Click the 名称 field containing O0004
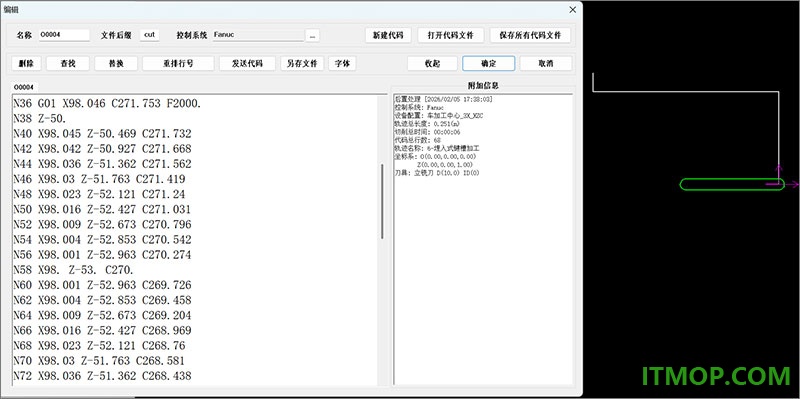The height and width of the screenshot is (399, 800). pyautogui.click(x=64, y=35)
